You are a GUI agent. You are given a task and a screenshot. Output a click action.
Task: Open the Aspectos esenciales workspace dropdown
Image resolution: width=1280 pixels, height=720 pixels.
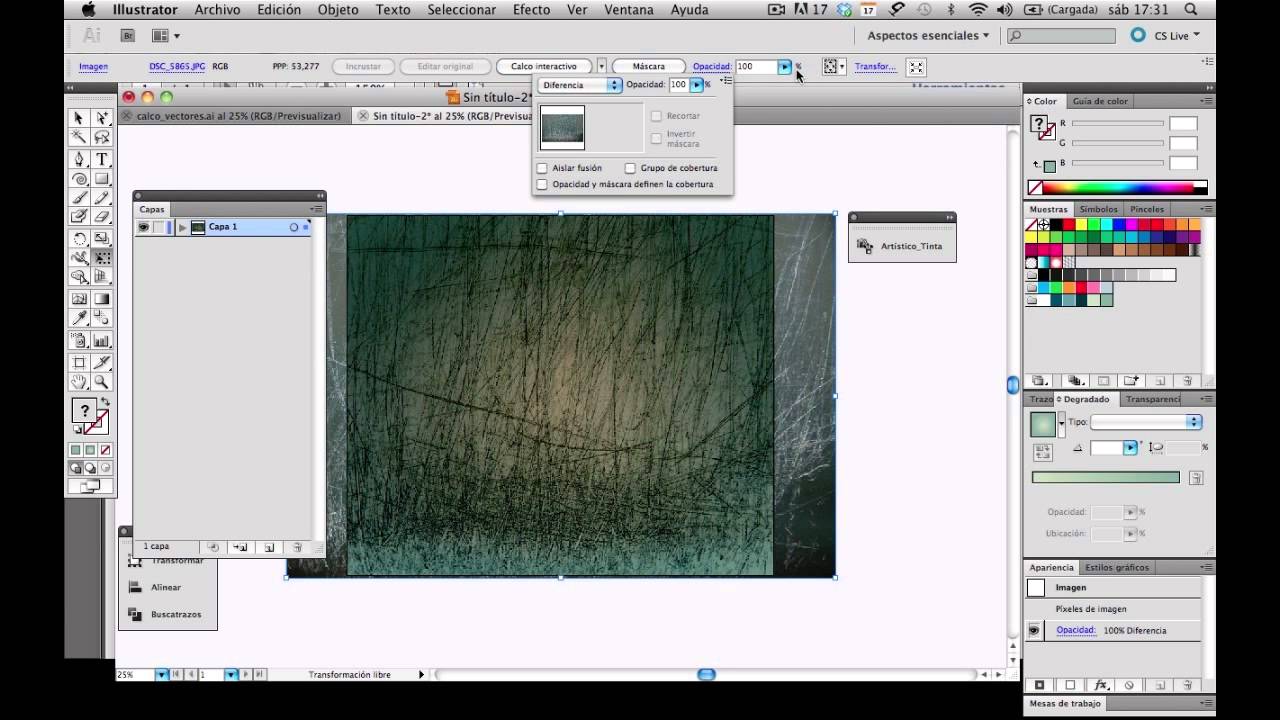coord(928,35)
